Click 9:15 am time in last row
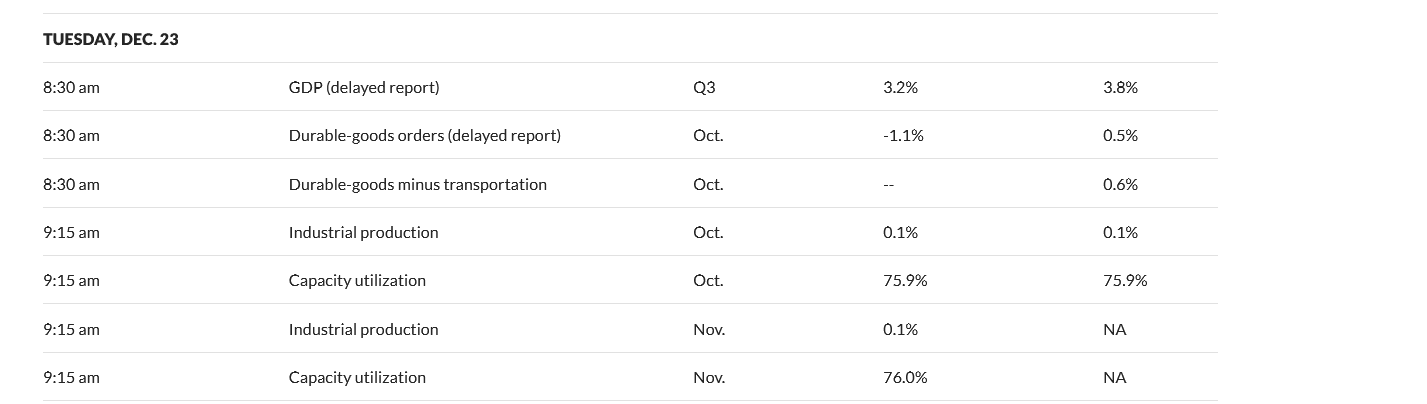This screenshot has width=1427, height=404. (71, 377)
